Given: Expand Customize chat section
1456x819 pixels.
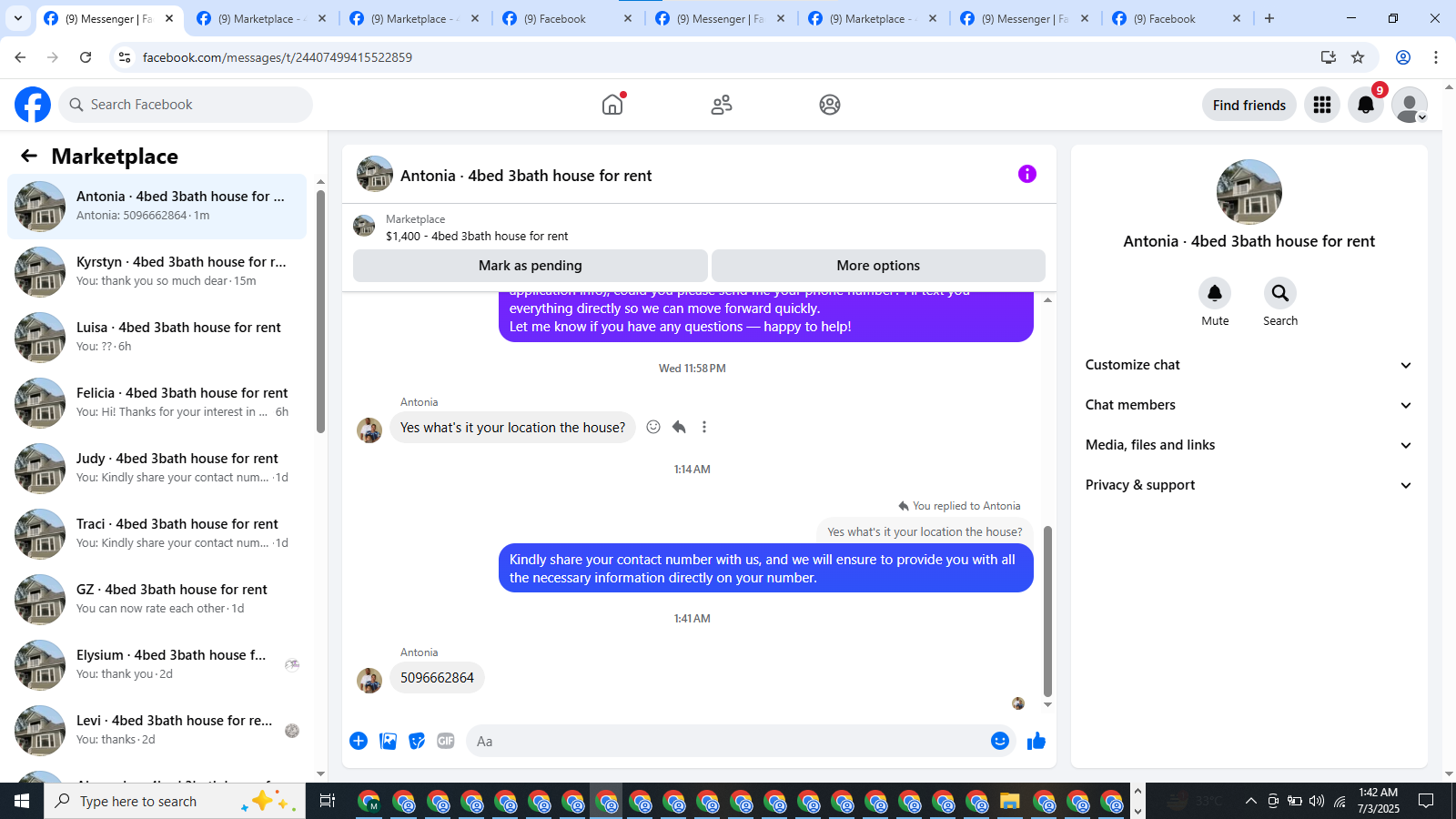Looking at the screenshot, I should [1249, 365].
